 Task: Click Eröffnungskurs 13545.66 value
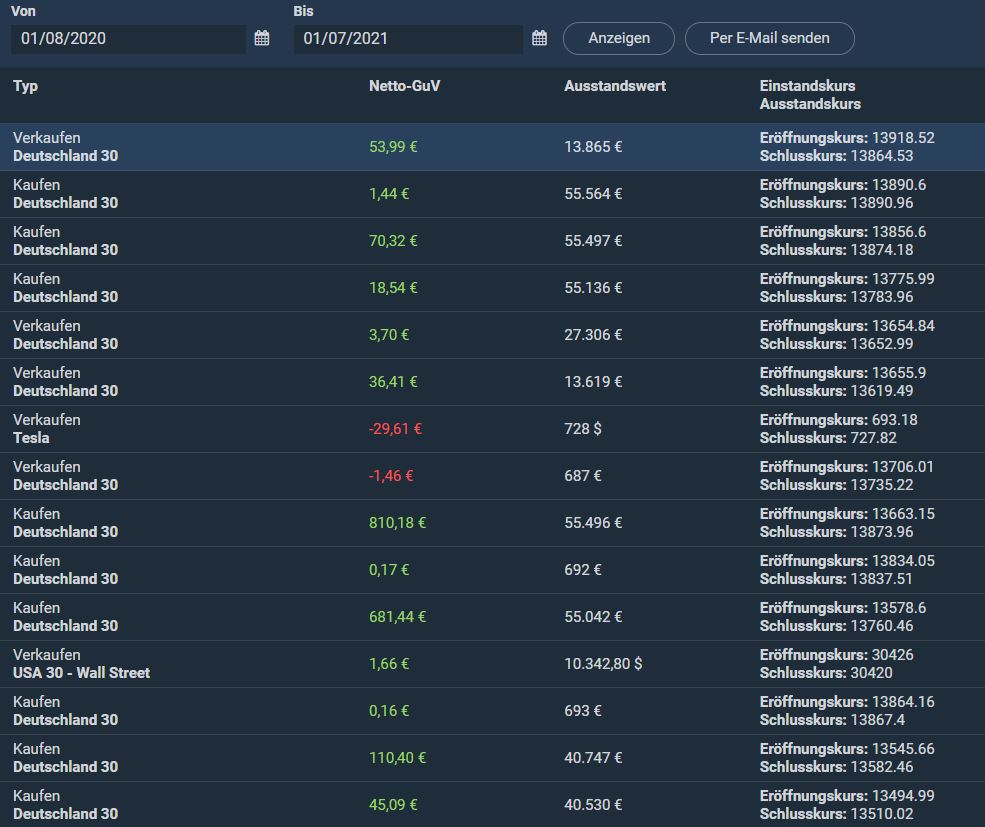point(903,749)
